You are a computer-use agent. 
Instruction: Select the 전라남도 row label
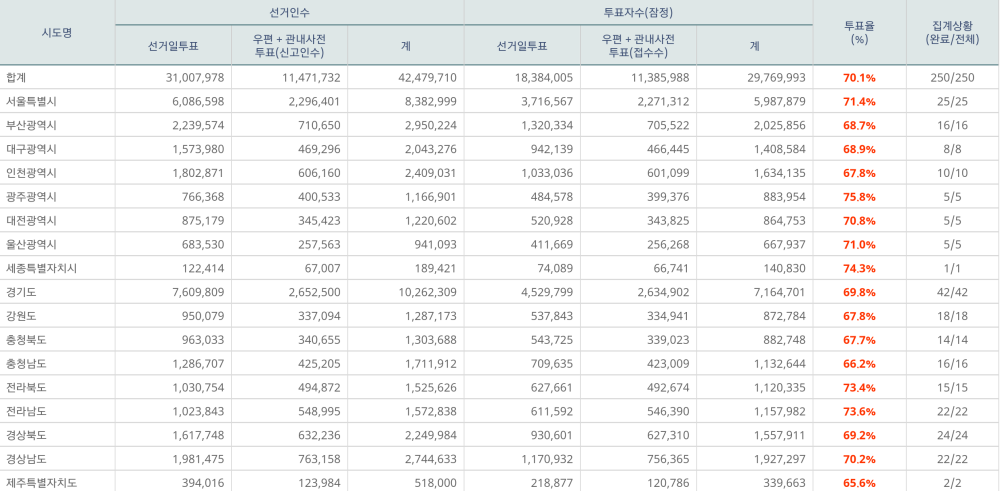click(x=26, y=411)
